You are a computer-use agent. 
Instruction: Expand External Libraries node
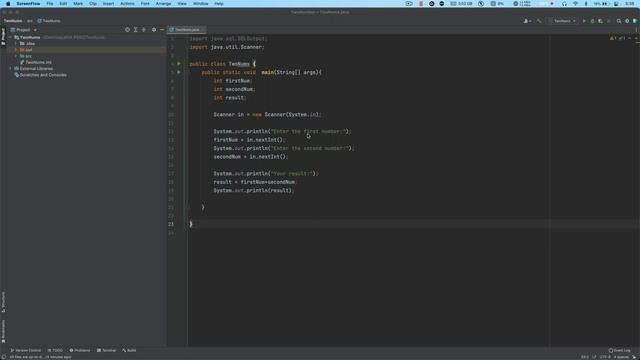[x=11, y=69]
